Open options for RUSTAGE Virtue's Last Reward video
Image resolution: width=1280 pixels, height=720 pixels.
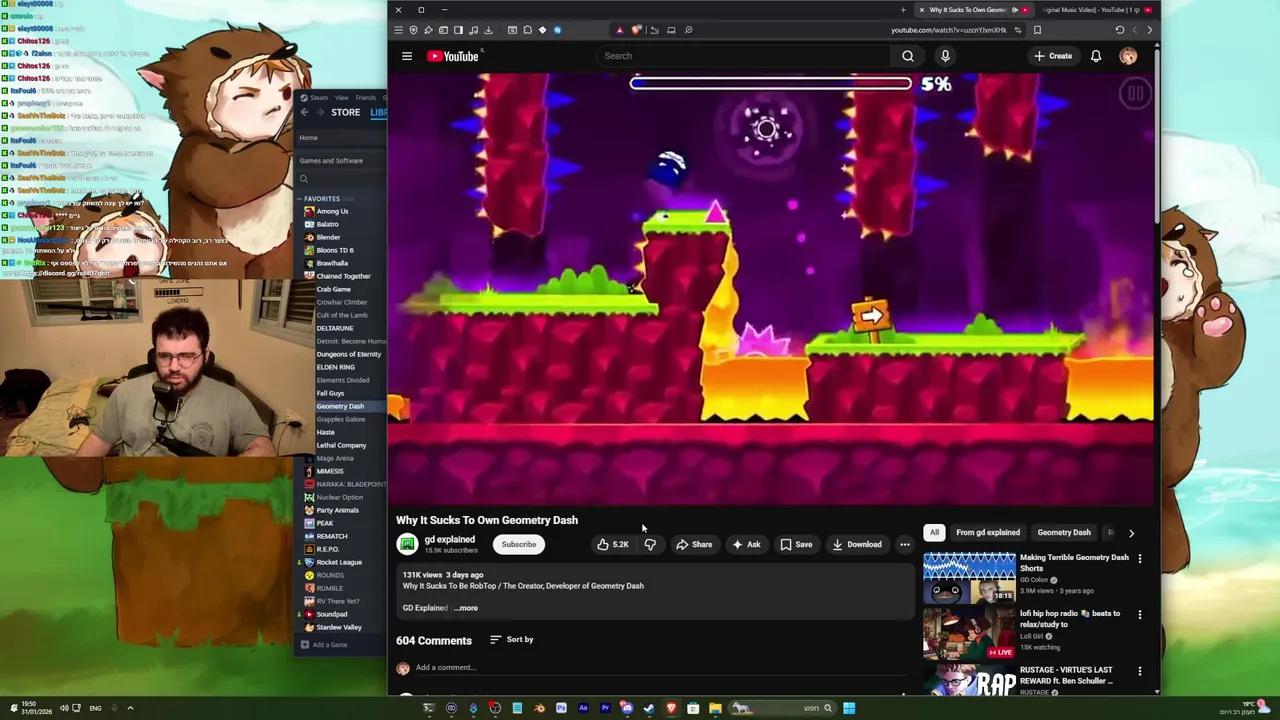[x=1139, y=670]
